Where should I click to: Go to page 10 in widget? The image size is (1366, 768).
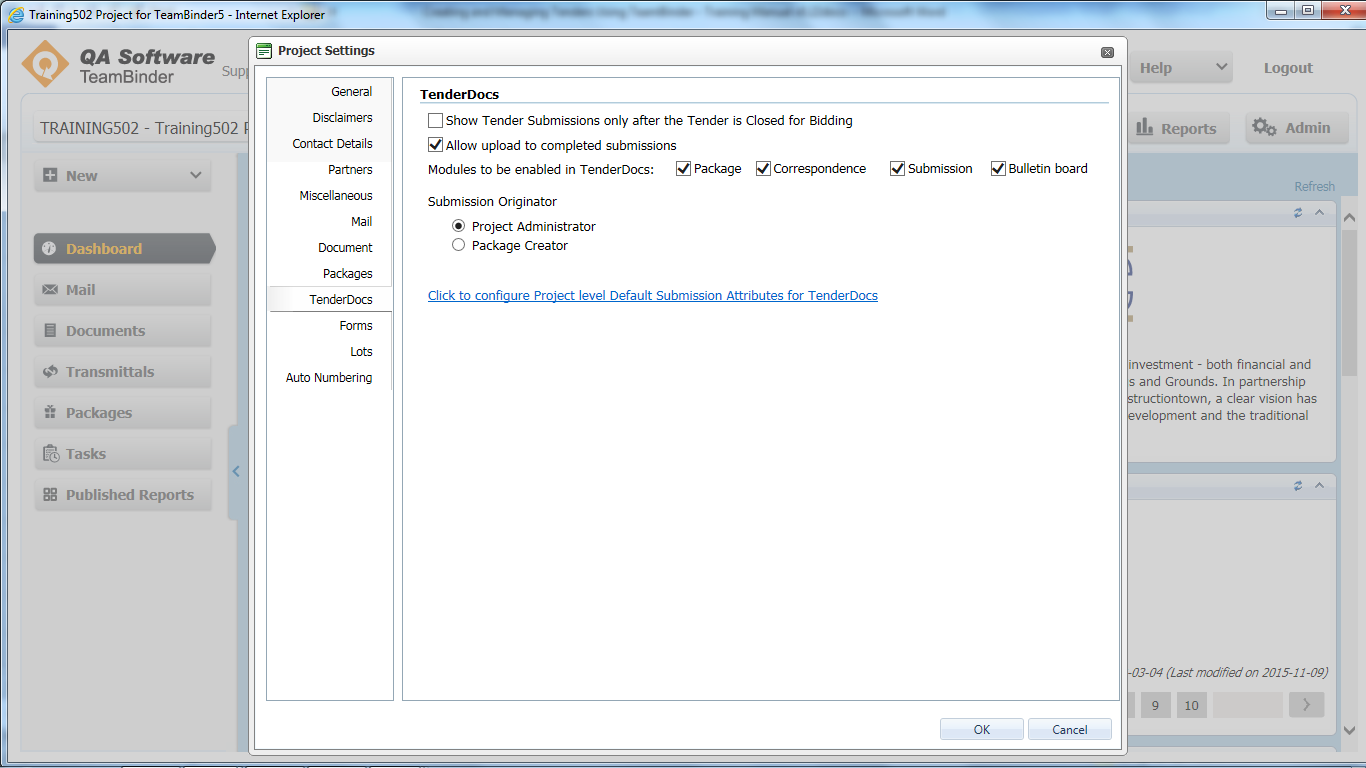(1191, 705)
